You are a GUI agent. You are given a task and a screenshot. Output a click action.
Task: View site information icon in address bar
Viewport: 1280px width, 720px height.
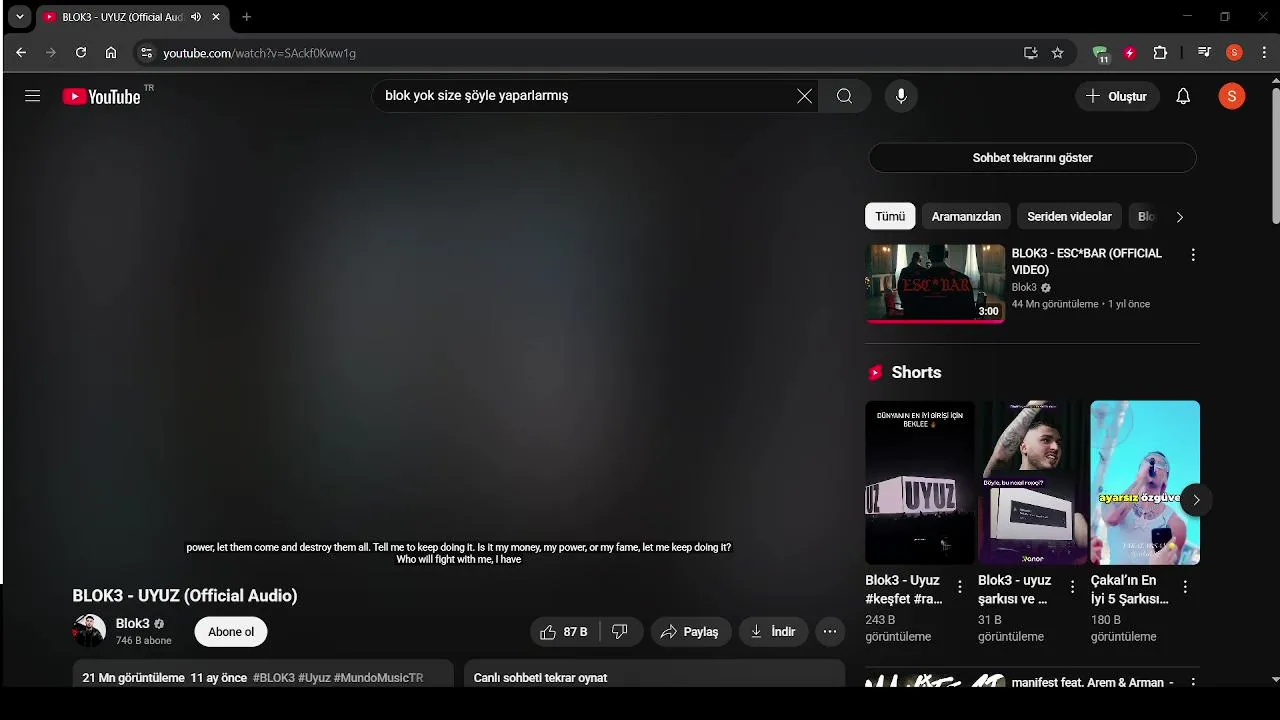[146, 53]
